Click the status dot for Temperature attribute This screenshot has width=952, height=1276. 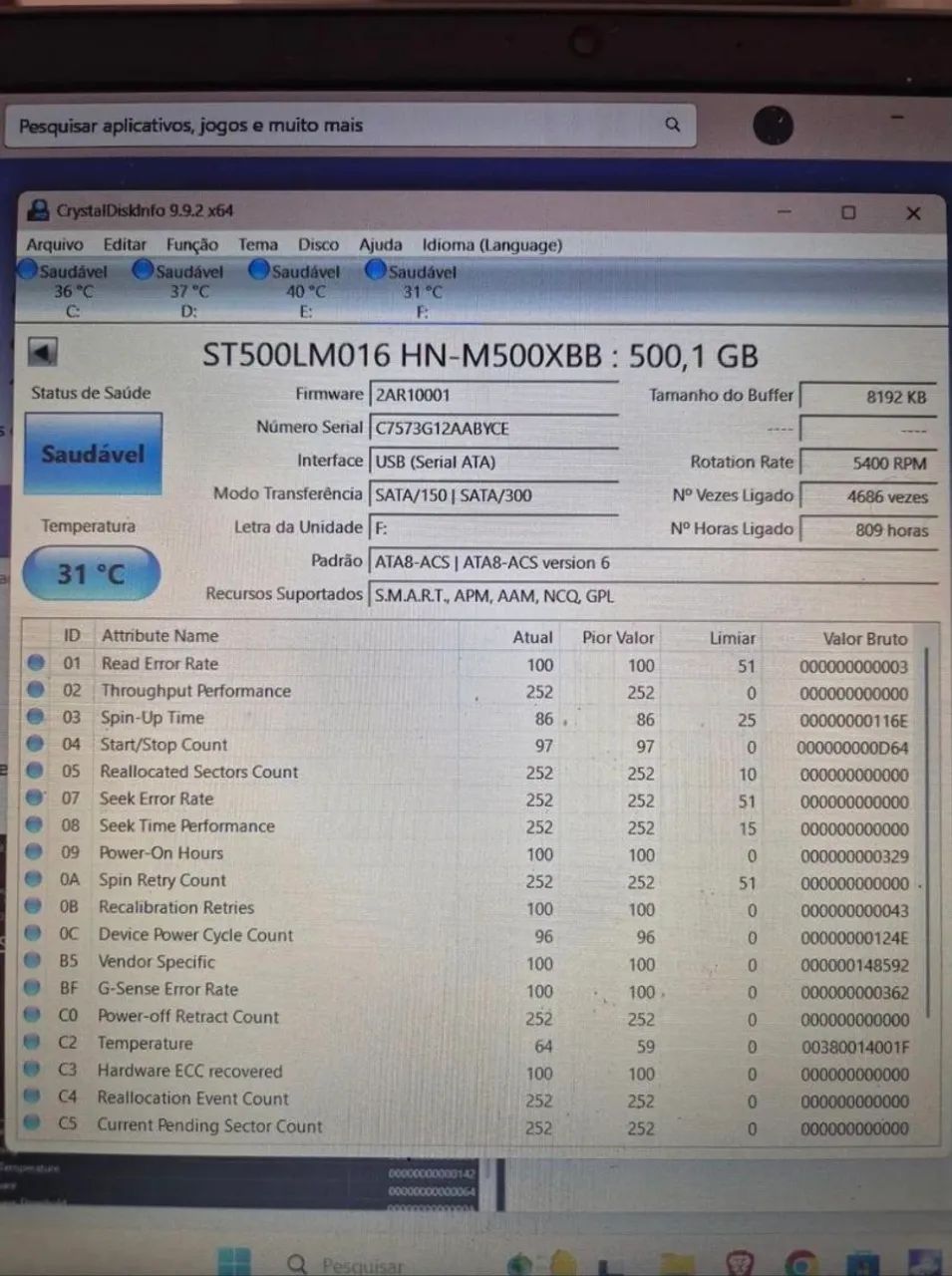tap(33, 1042)
